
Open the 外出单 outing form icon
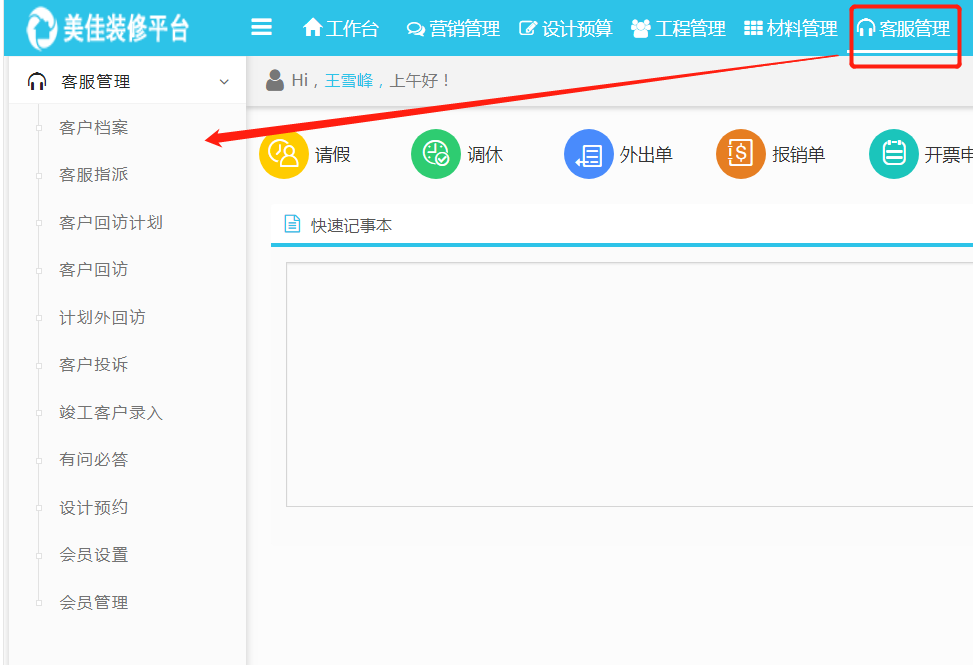(589, 154)
